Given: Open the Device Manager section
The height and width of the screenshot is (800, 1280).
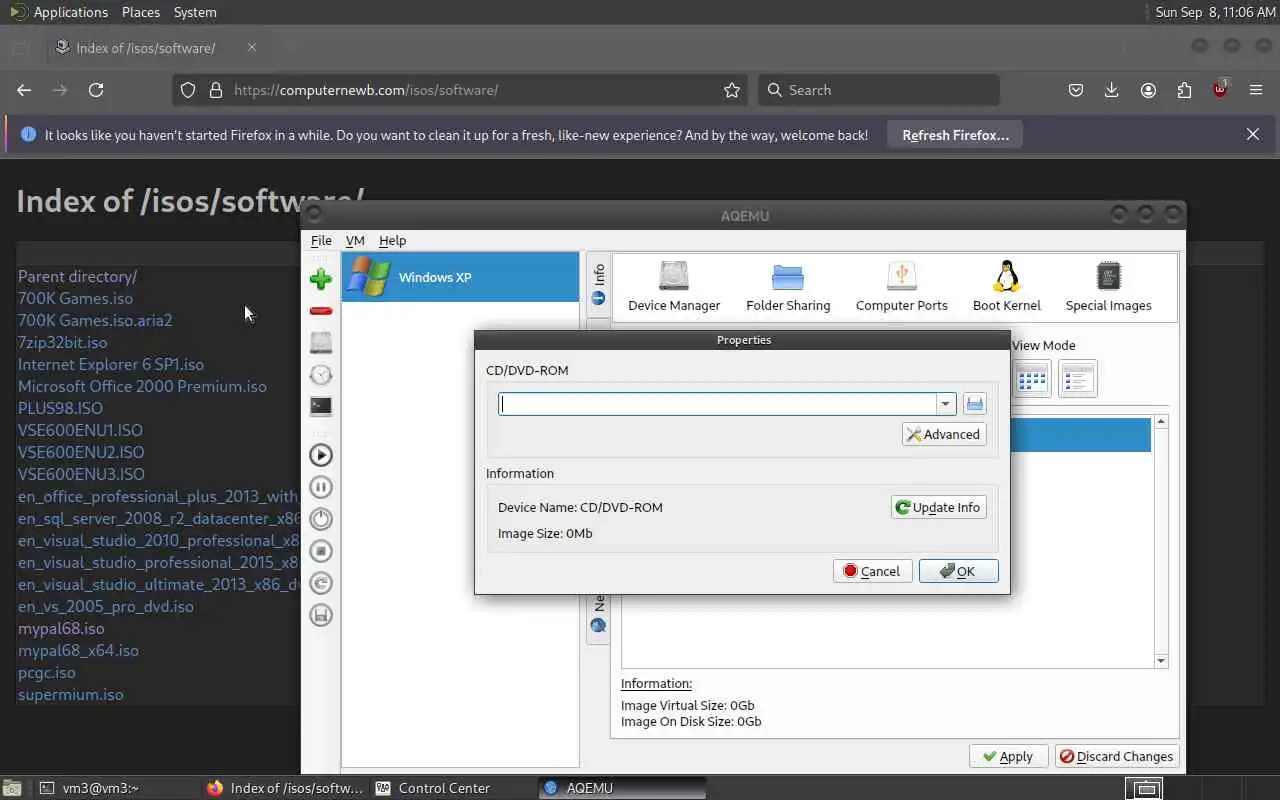Looking at the screenshot, I should (674, 286).
